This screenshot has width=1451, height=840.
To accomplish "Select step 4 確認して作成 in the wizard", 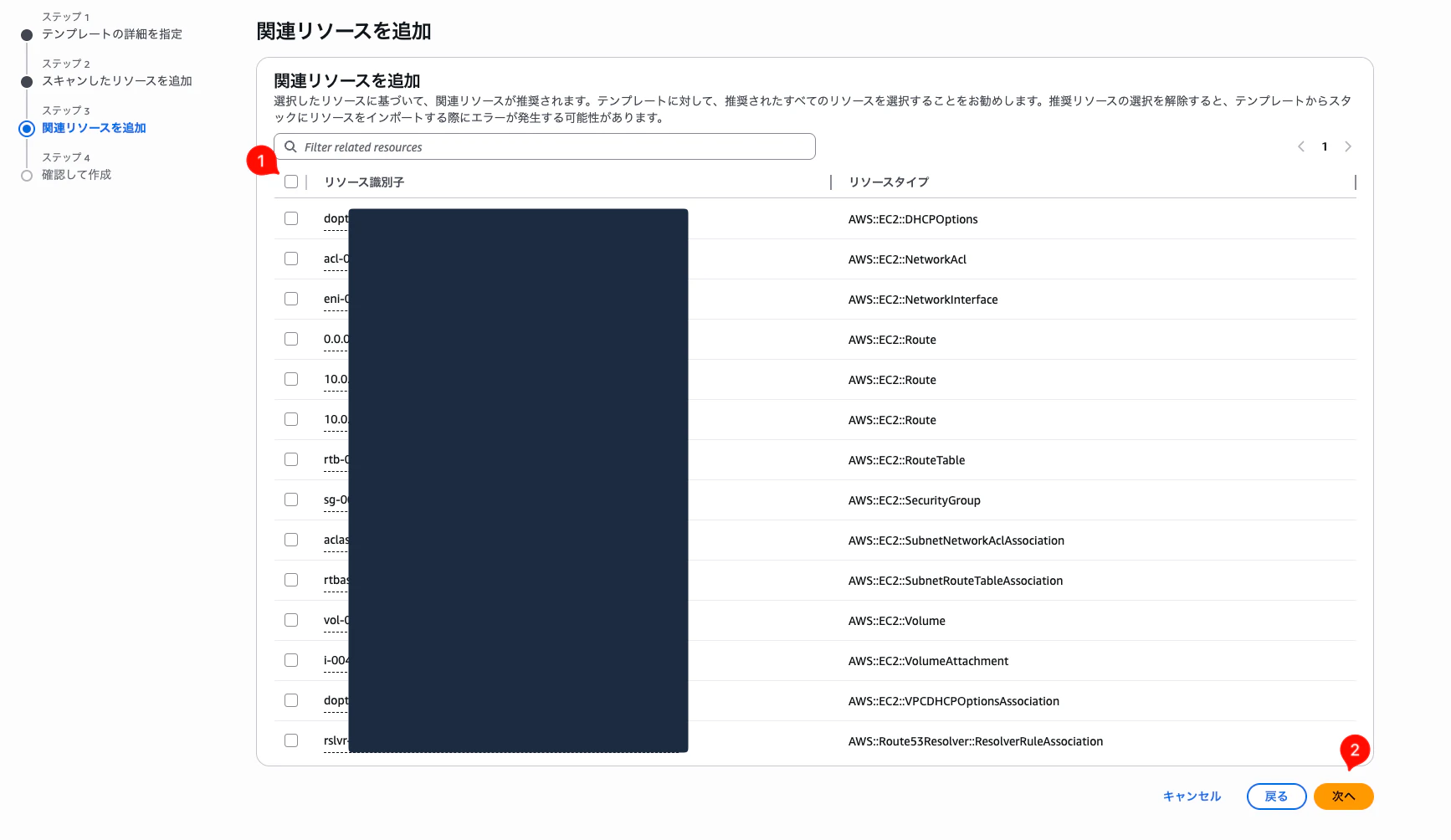I will coord(76,175).
